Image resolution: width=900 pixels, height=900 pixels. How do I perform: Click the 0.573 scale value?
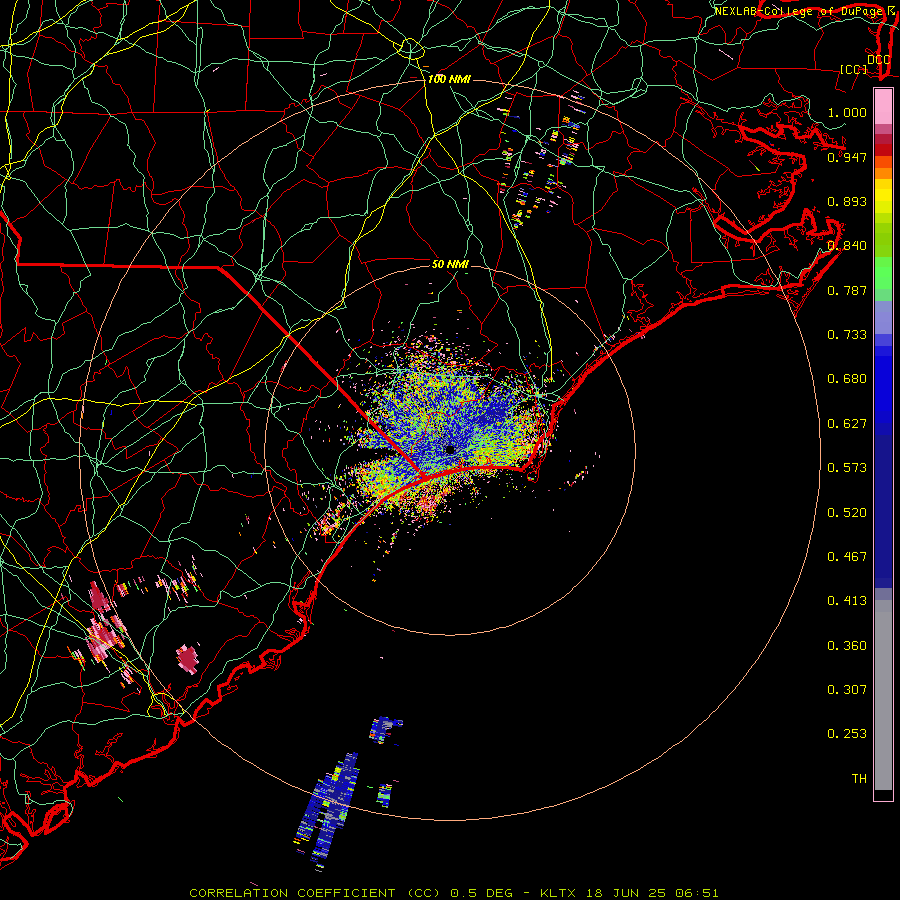pyautogui.click(x=847, y=468)
